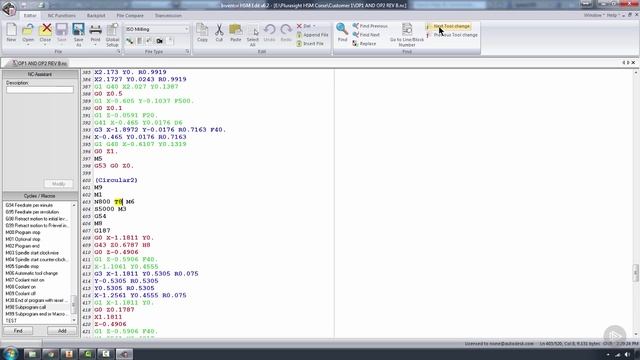The height and width of the screenshot is (360, 640).
Task: Click Go to Line/Block Number icon
Action: pos(407,29)
